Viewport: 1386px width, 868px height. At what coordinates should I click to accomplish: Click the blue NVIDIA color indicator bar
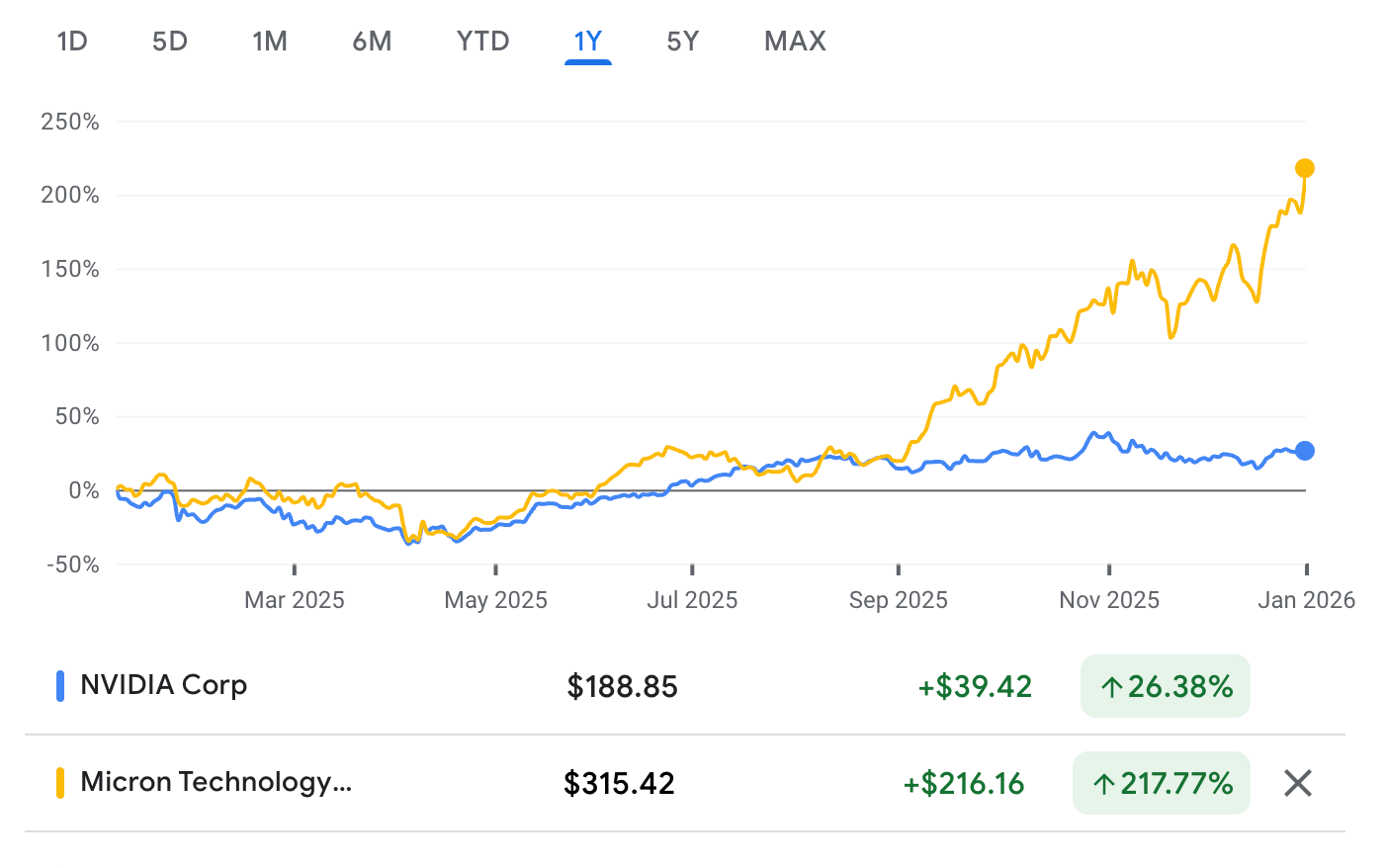[61, 684]
